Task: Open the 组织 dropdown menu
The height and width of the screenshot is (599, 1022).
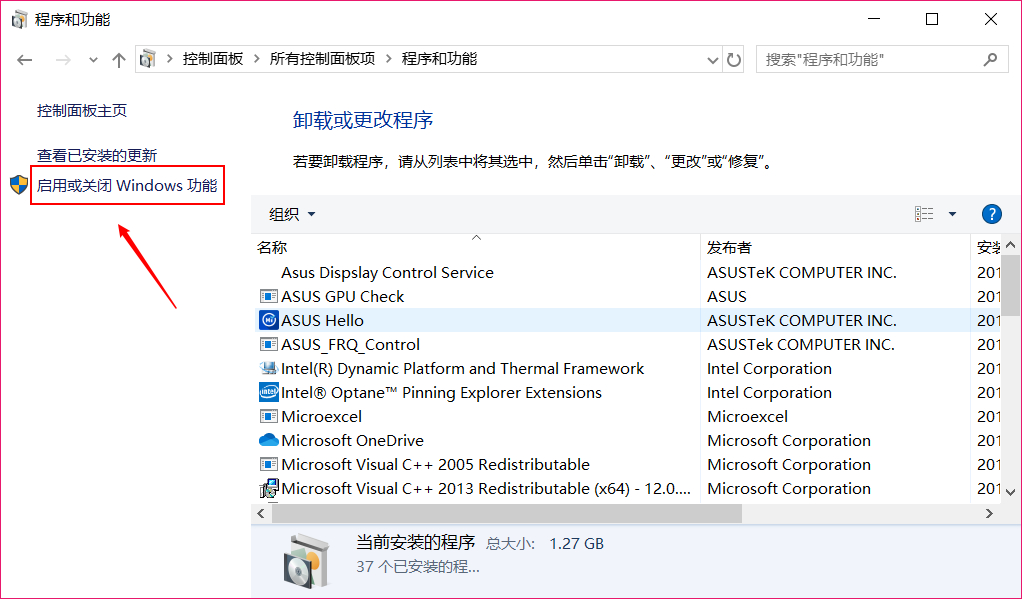Action: tap(292, 214)
